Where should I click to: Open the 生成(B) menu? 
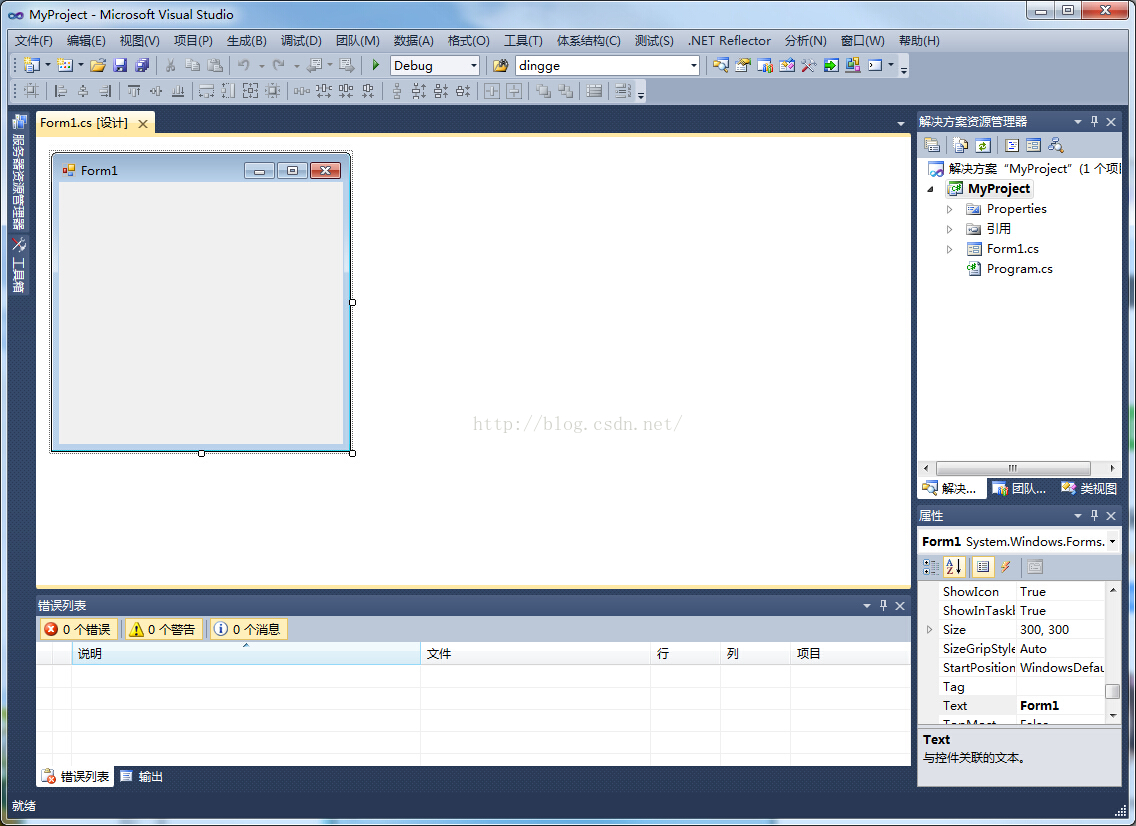[x=247, y=41]
